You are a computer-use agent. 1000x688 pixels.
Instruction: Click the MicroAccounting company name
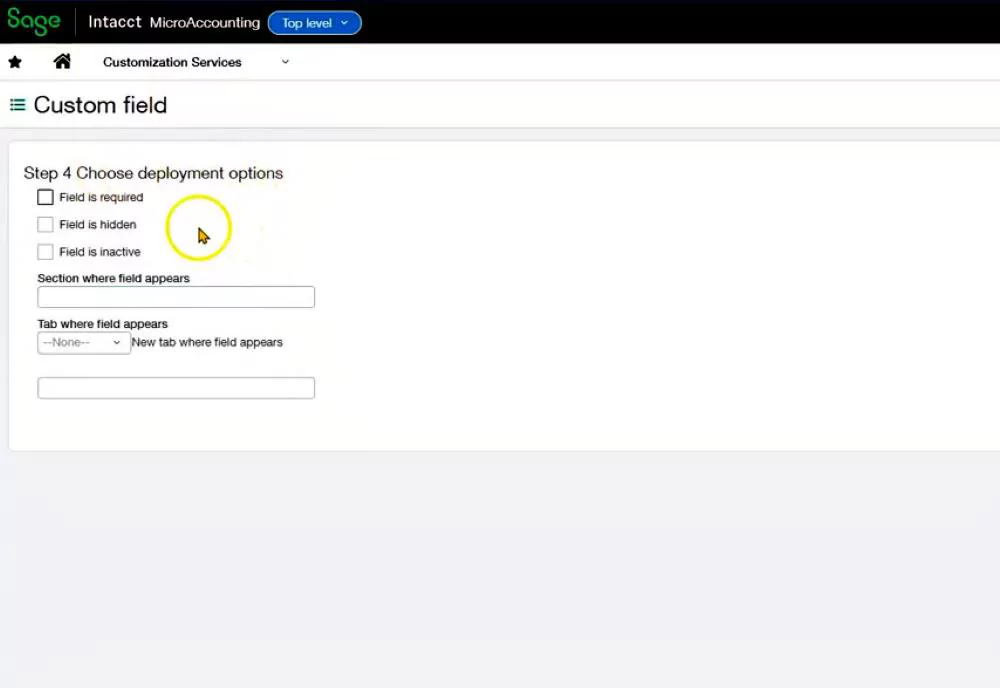204,22
